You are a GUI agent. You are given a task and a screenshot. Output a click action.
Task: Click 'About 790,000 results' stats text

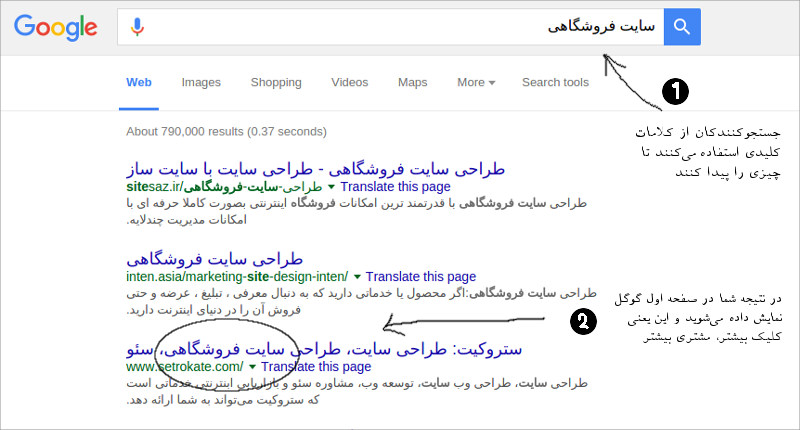pyautogui.click(x=226, y=132)
